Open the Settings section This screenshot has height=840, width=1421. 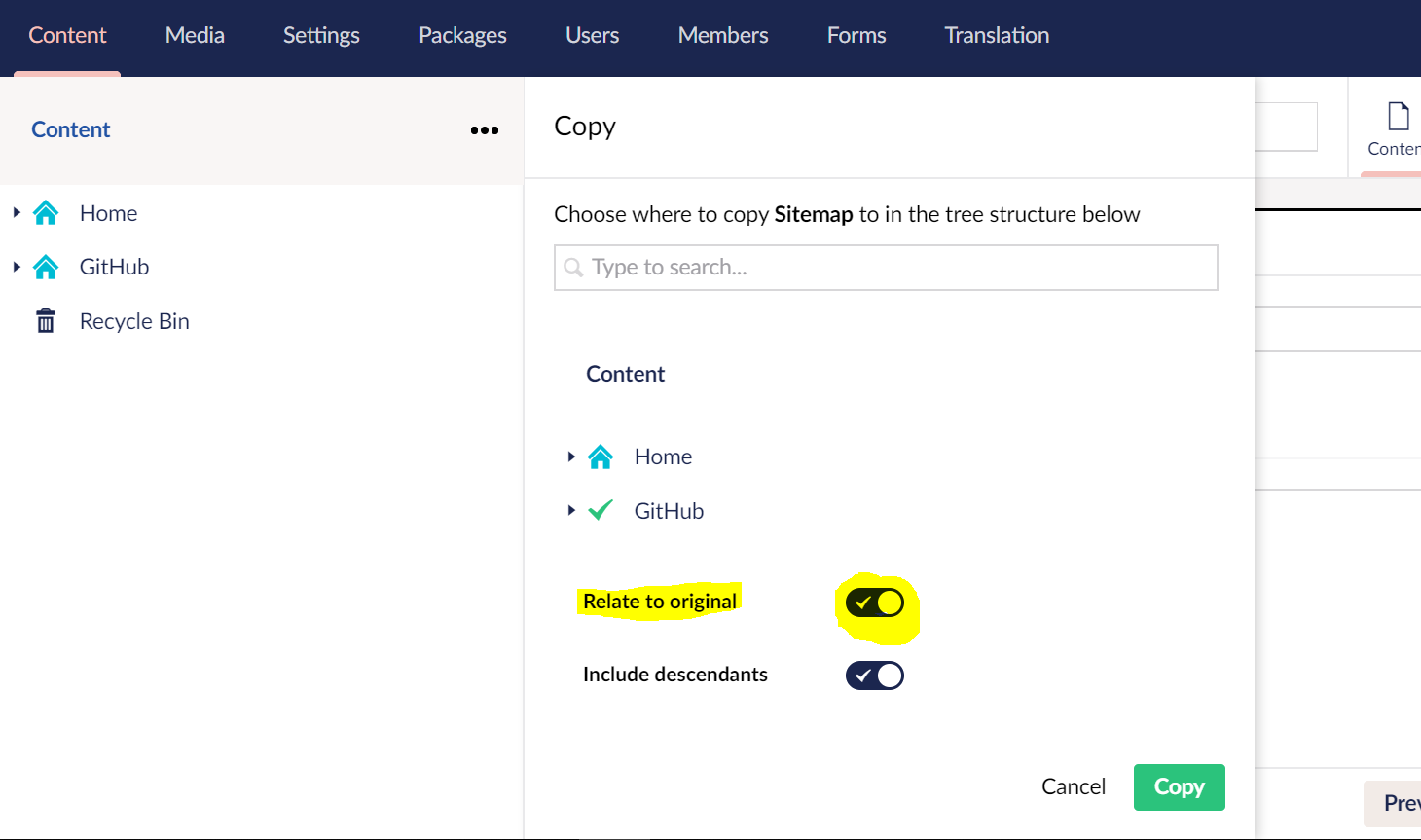tap(321, 36)
